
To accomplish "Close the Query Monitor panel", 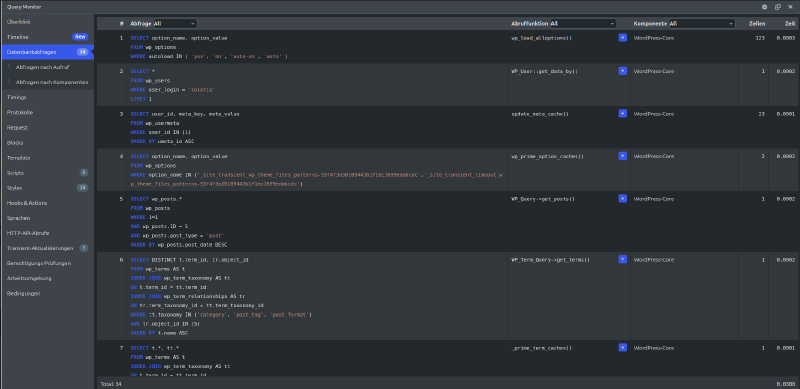I will [x=790, y=7].
